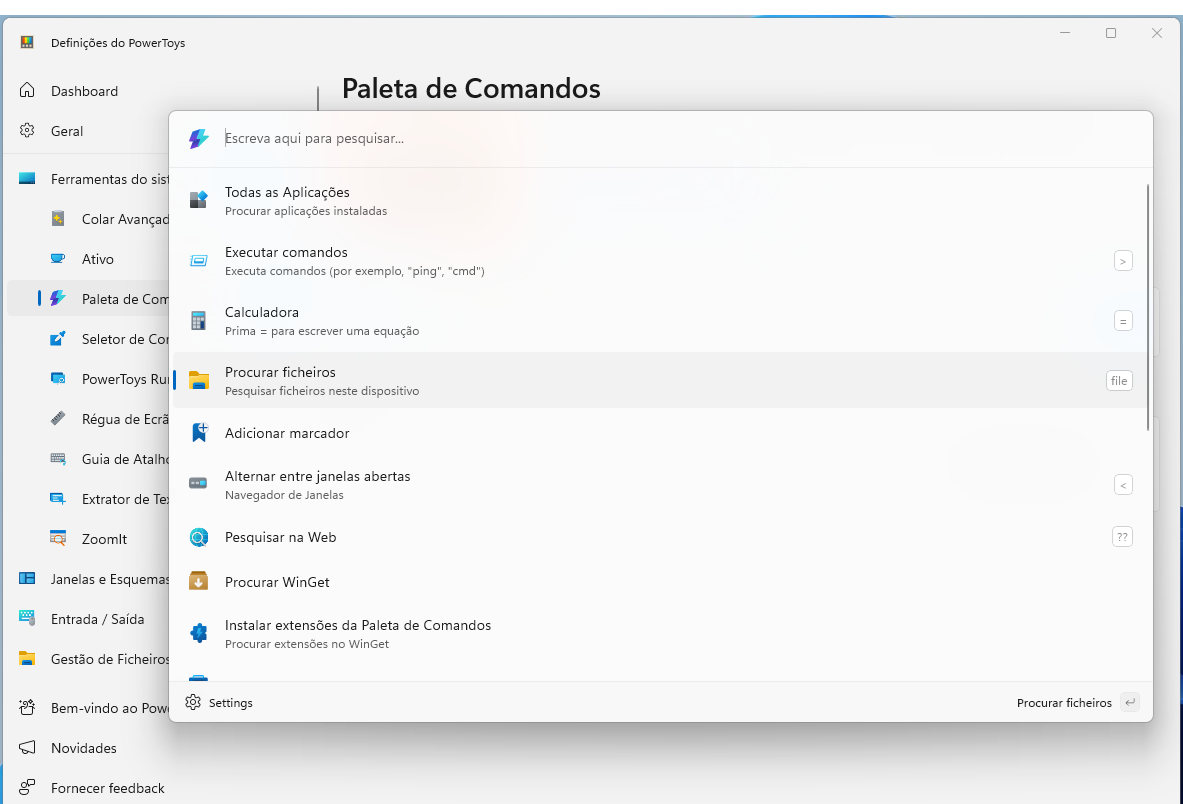
Task: Click the Régua de Ecrã ruler icon
Action: [58, 419]
